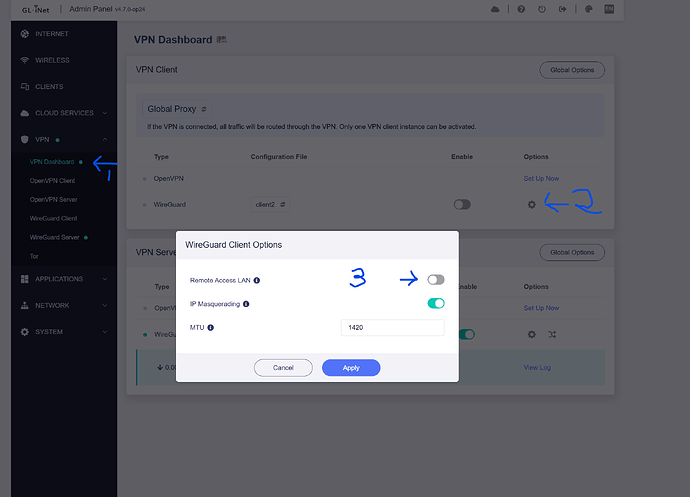
Task: Click info icon next to MTU
Action: click(x=212, y=327)
